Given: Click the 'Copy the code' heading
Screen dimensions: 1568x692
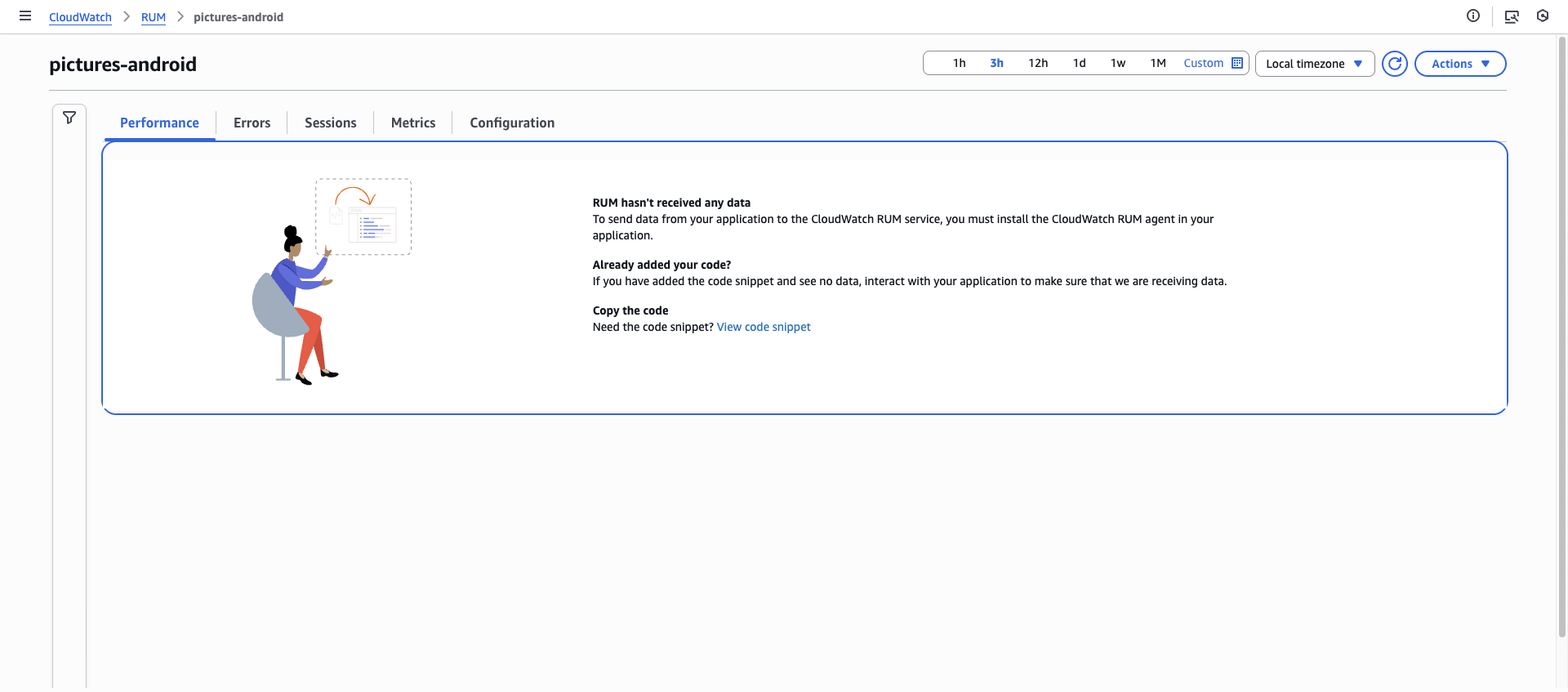Looking at the screenshot, I should click(x=630, y=310).
